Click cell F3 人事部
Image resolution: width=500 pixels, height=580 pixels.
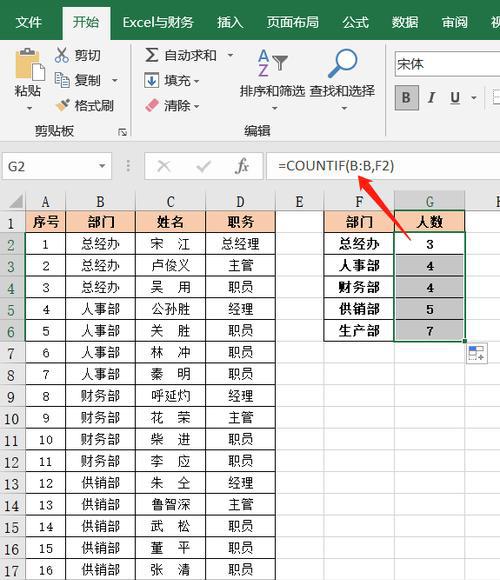click(359, 266)
